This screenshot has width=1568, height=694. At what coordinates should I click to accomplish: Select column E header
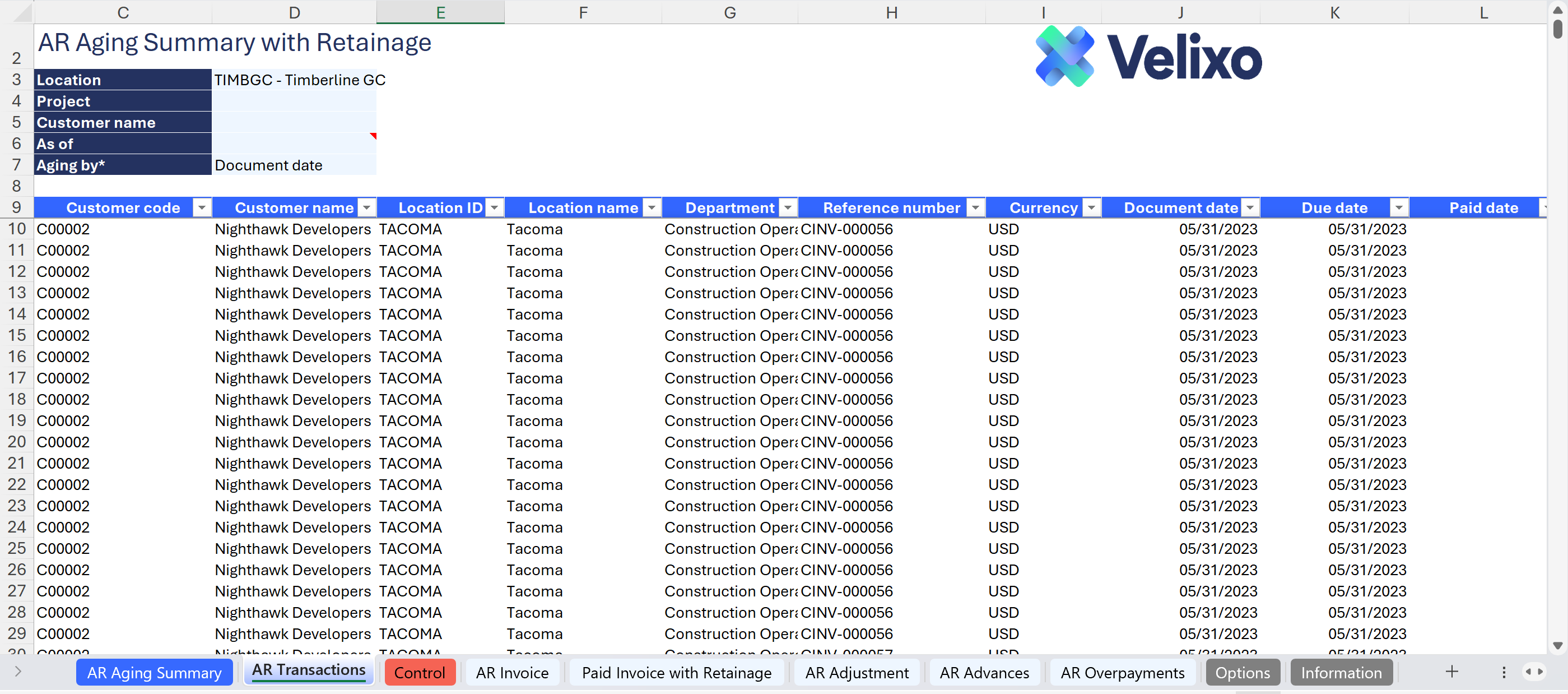pos(440,12)
